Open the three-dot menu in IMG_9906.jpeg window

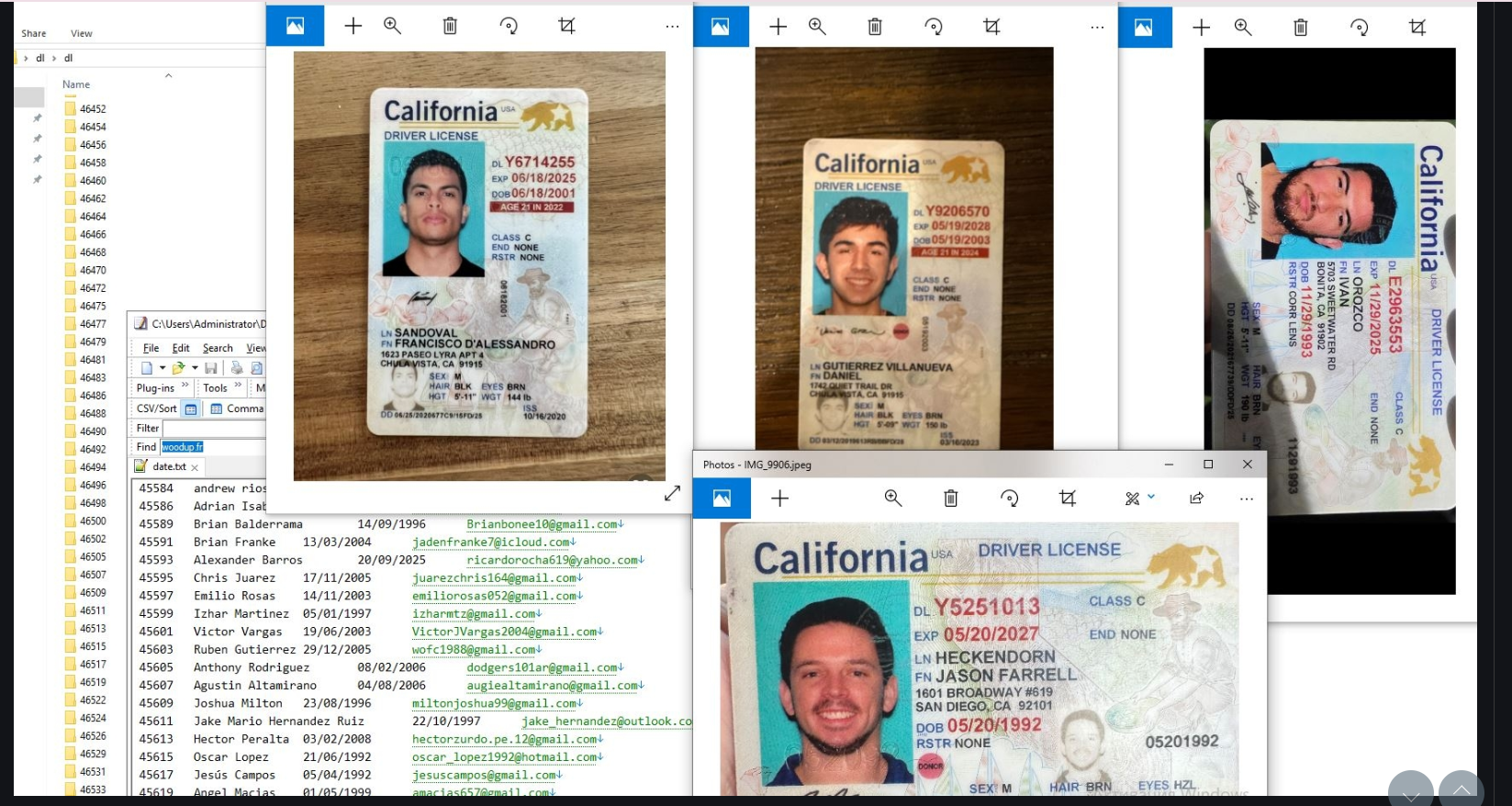[1246, 498]
